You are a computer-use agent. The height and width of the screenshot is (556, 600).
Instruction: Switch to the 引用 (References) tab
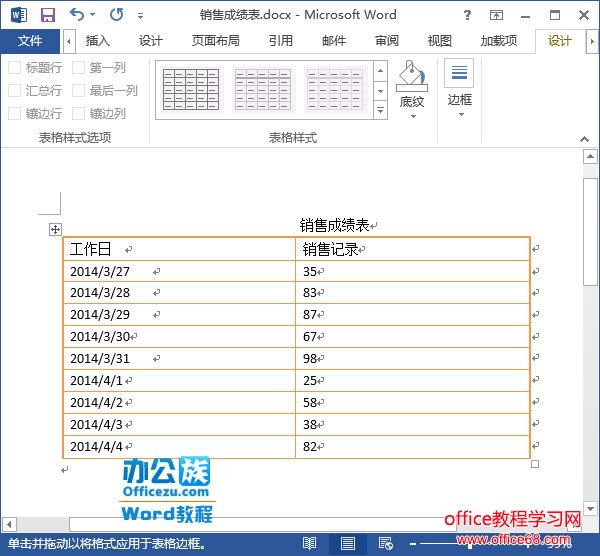pos(280,41)
